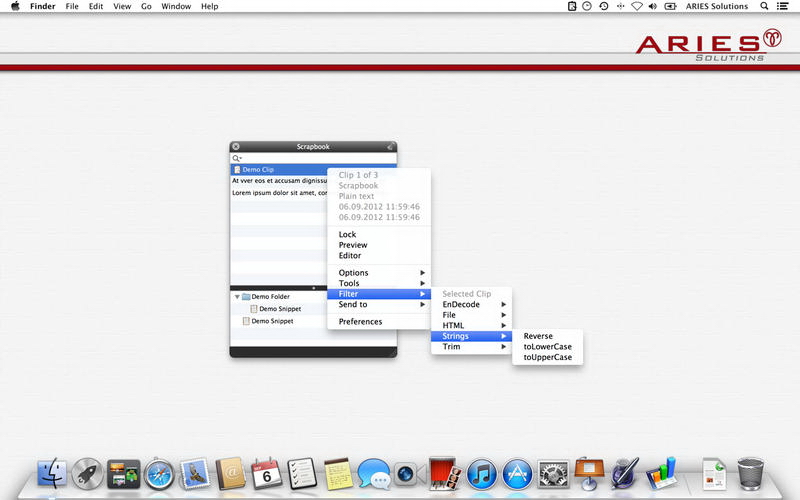Choose toUpperCase from Strings submenu
Image resolution: width=800 pixels, height=500 pixels.
547,357
